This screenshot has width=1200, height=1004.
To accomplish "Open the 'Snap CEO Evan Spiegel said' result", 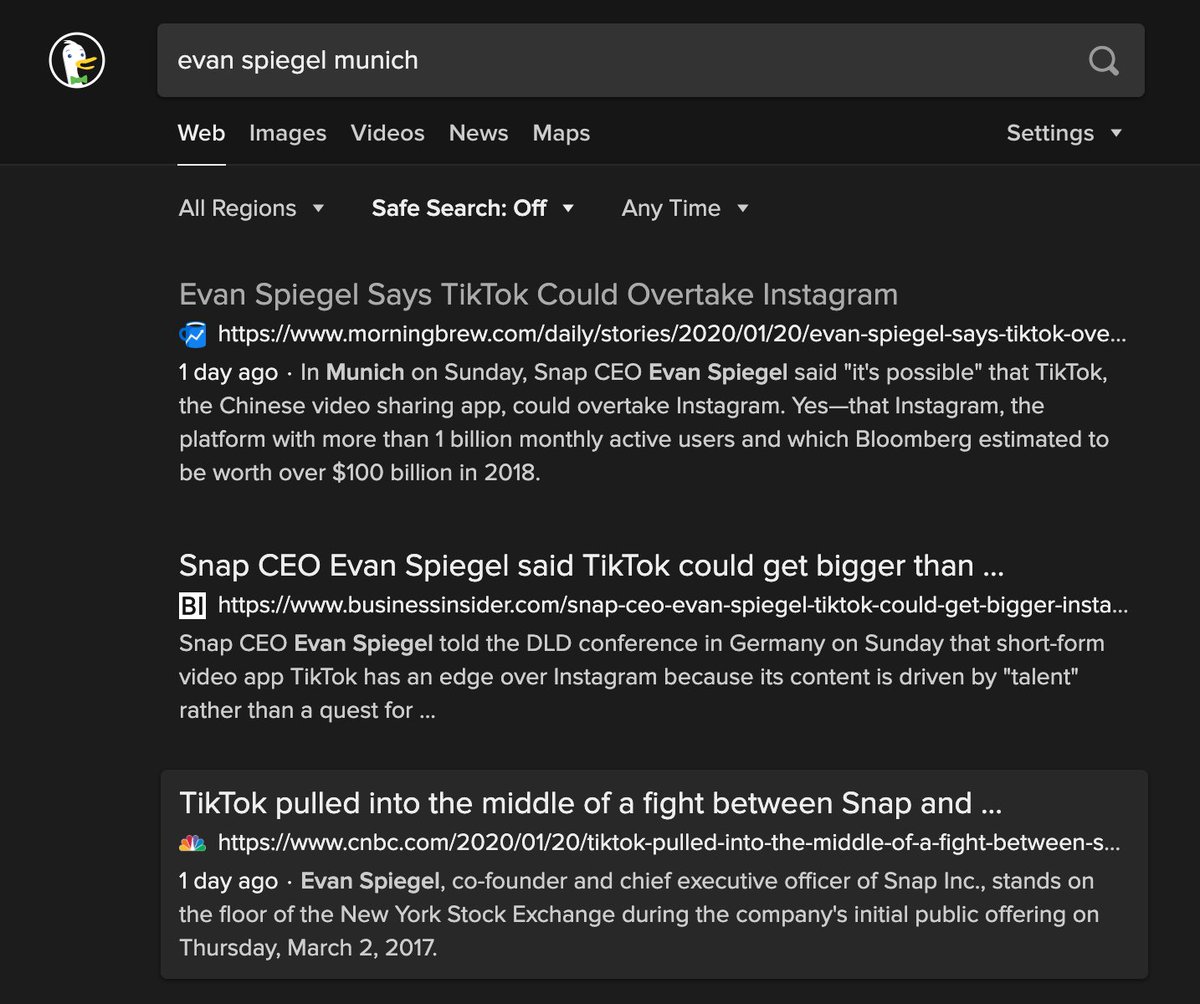I will (591, 566).
